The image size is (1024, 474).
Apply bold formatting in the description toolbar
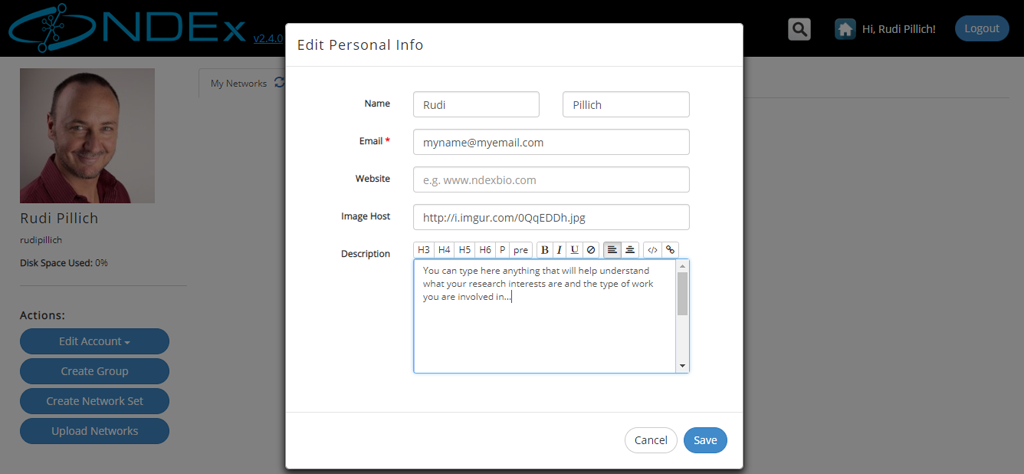545,249
